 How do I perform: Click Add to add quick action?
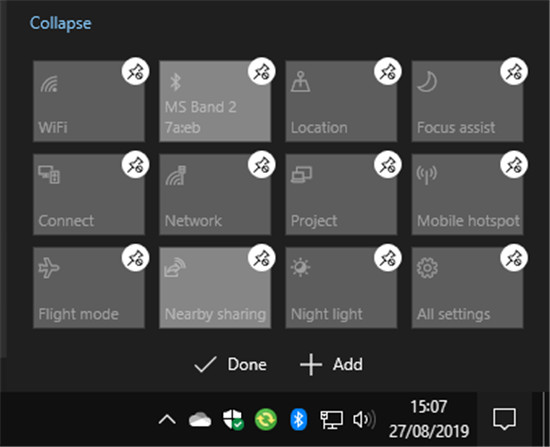click(x=331, y=364)
